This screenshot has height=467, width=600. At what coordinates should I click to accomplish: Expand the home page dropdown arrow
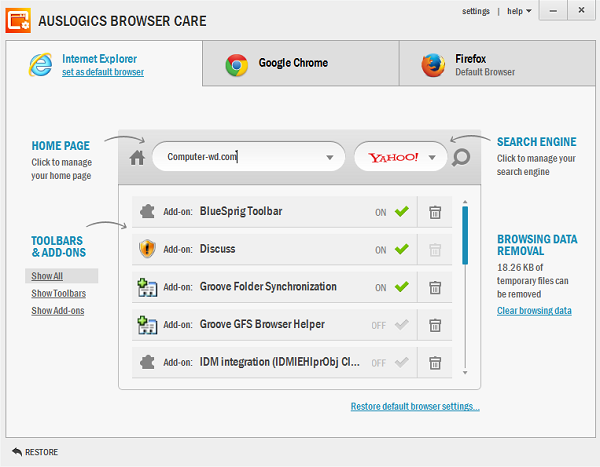click(329, 157)
